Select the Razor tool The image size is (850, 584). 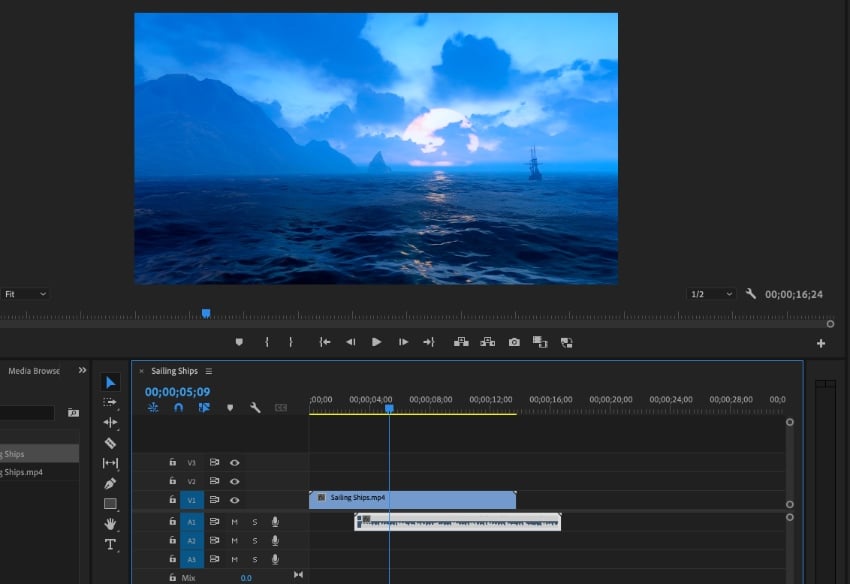point(110,441)
